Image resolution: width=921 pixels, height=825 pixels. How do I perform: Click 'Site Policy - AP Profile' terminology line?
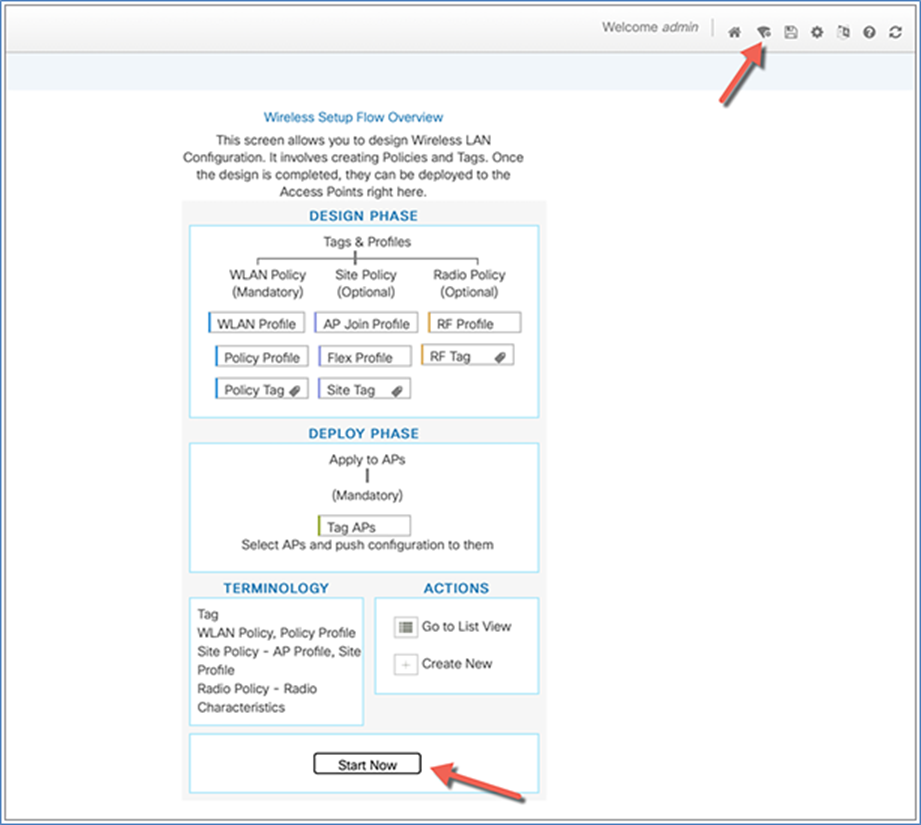[x=279, y=661]
